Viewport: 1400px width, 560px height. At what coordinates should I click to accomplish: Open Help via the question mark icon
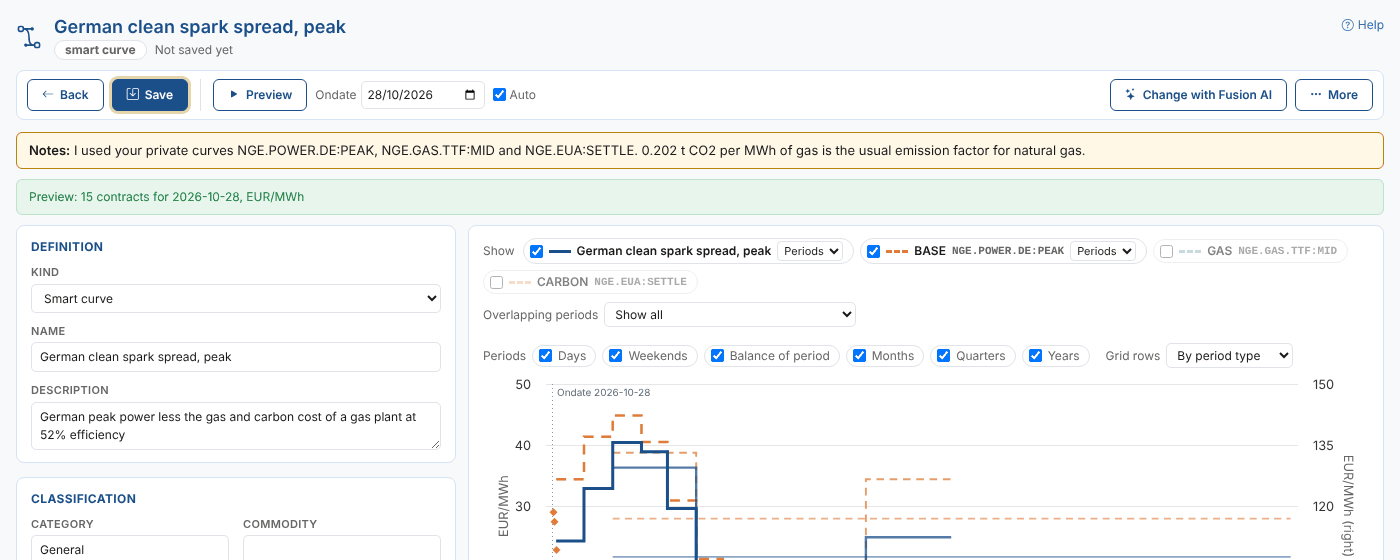pos(1348,25)
